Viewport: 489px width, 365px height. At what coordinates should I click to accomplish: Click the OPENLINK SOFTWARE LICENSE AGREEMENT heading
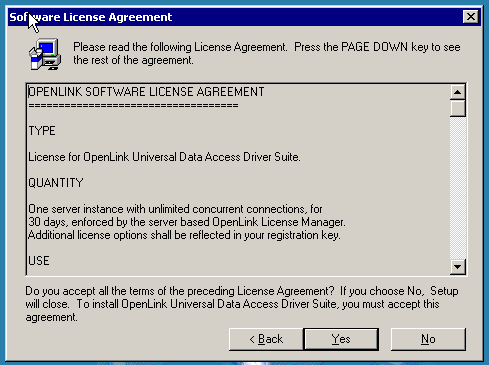click(x=146, y=92)
